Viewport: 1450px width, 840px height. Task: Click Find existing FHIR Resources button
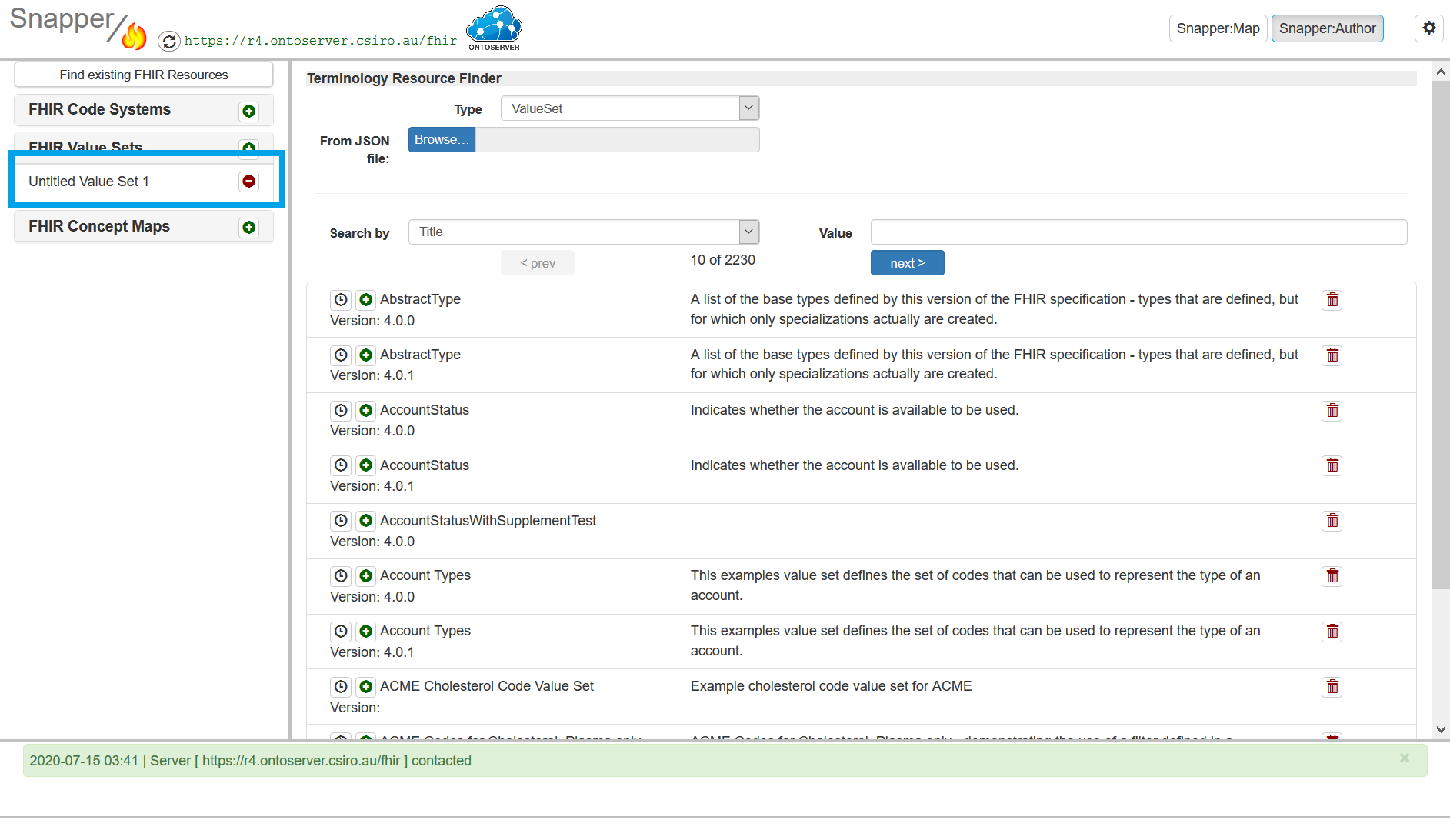click(144, 75)
